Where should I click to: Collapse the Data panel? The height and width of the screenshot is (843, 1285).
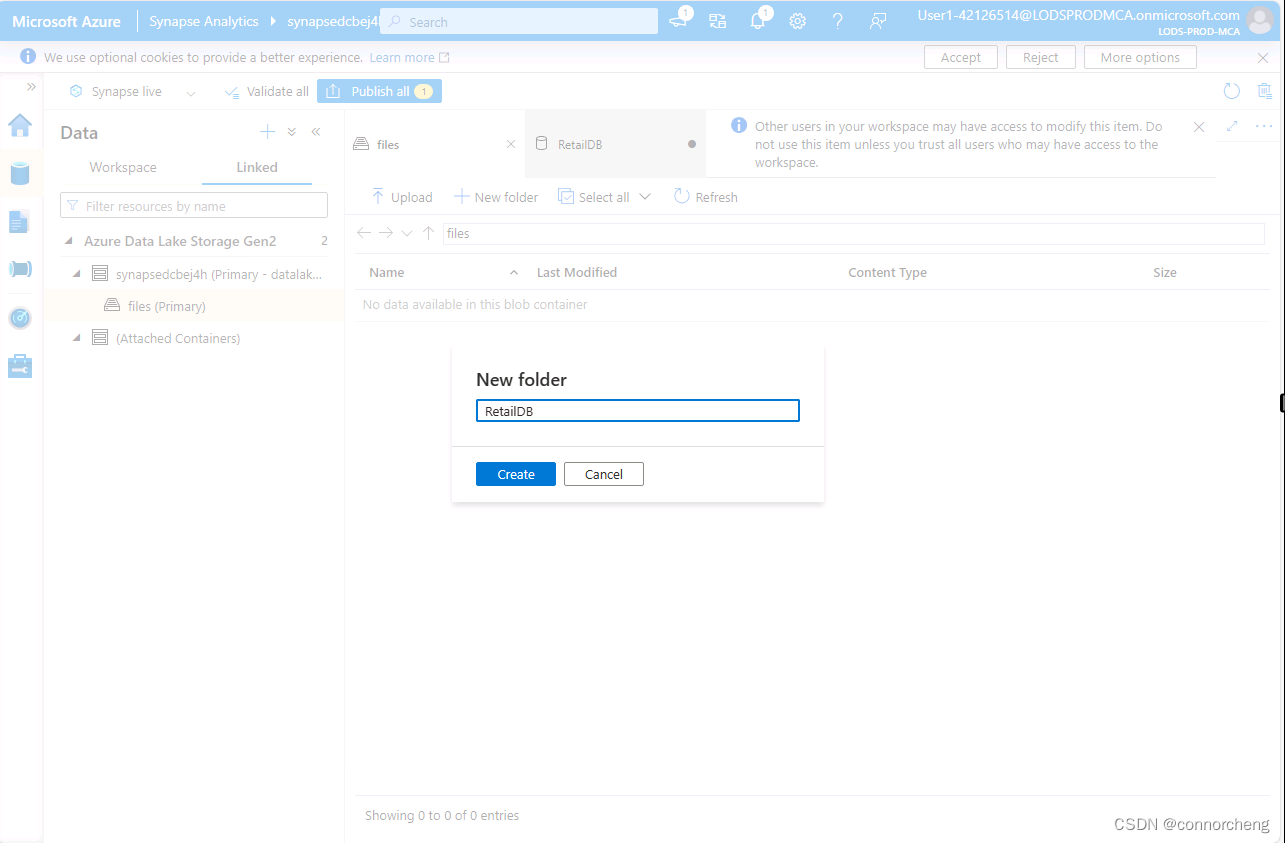click(316, 132)
